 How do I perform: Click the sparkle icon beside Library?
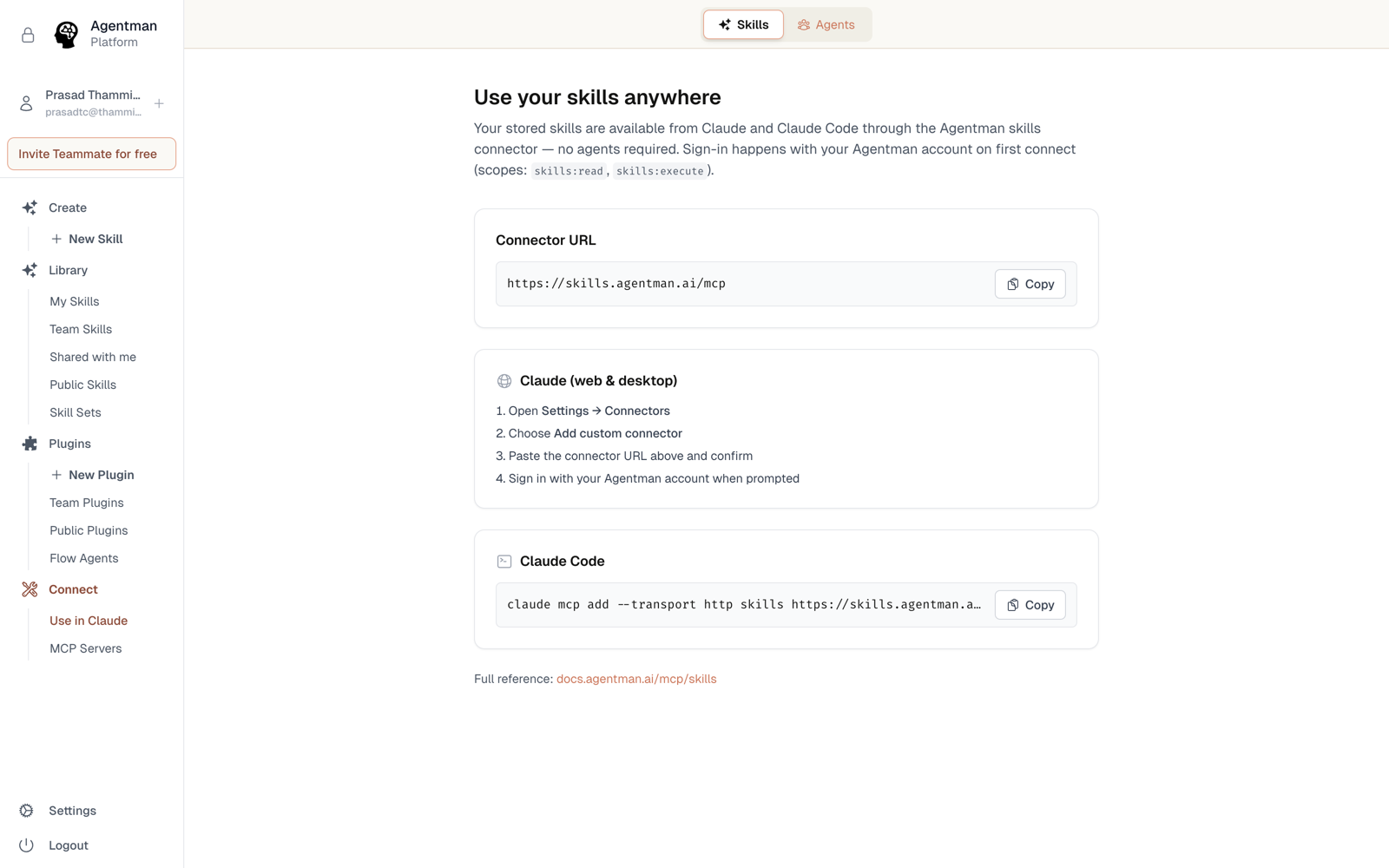(30, 270)
